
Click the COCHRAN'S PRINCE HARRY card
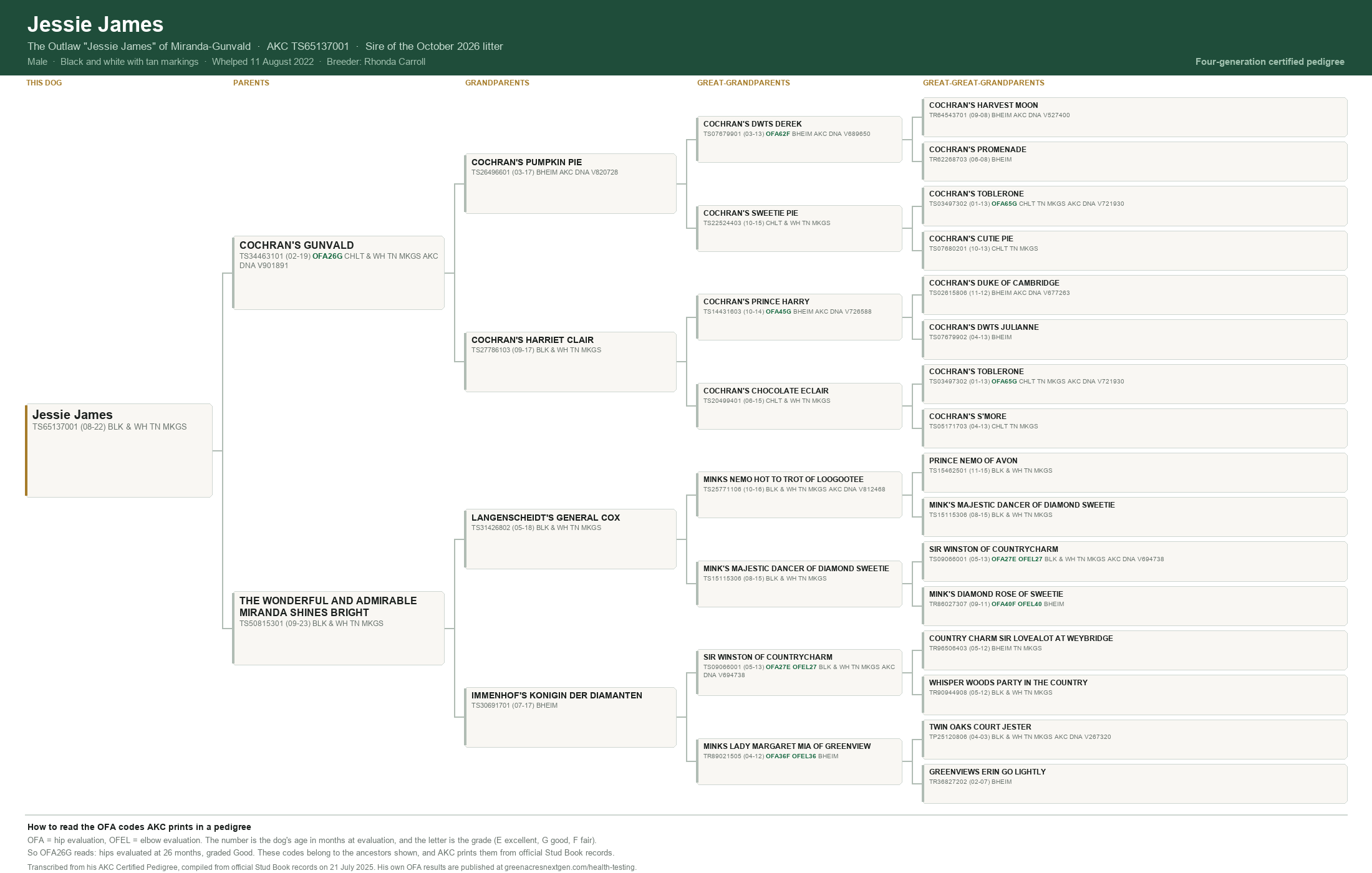coord(799,317)
